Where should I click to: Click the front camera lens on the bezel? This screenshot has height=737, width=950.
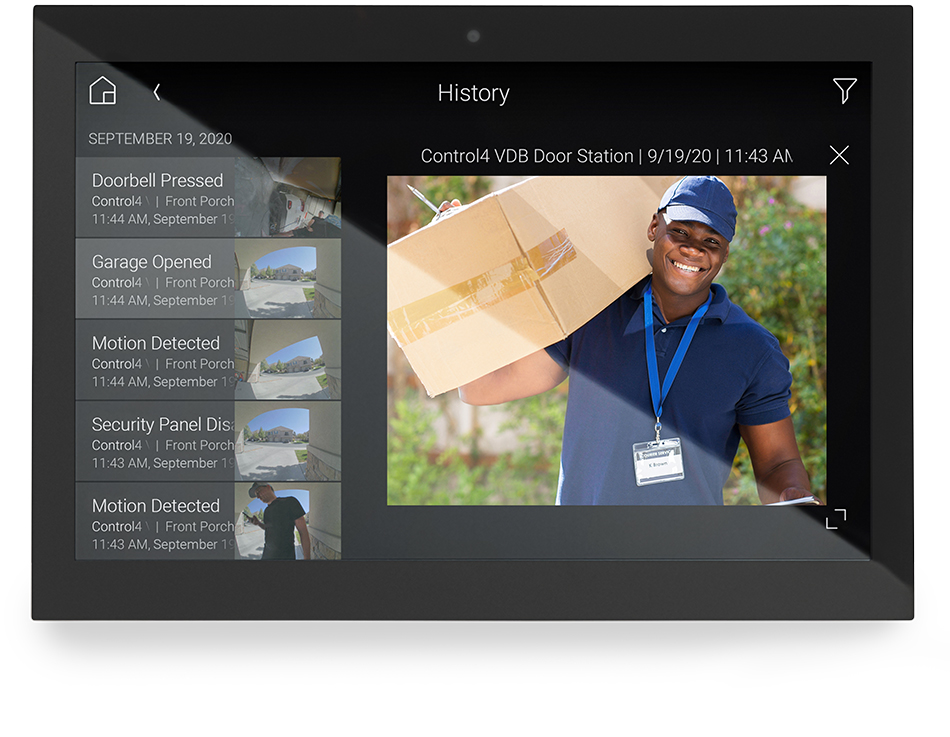coord(473,36)
